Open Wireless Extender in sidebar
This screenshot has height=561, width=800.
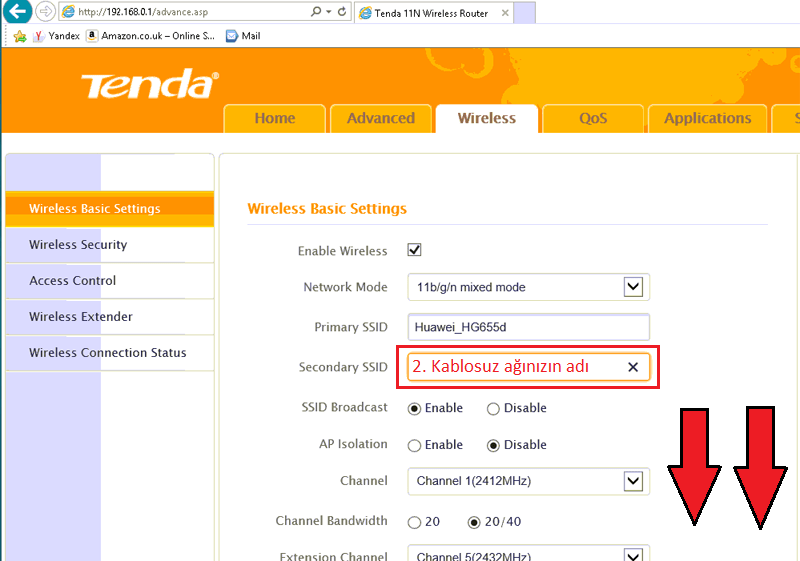(110, 317)
